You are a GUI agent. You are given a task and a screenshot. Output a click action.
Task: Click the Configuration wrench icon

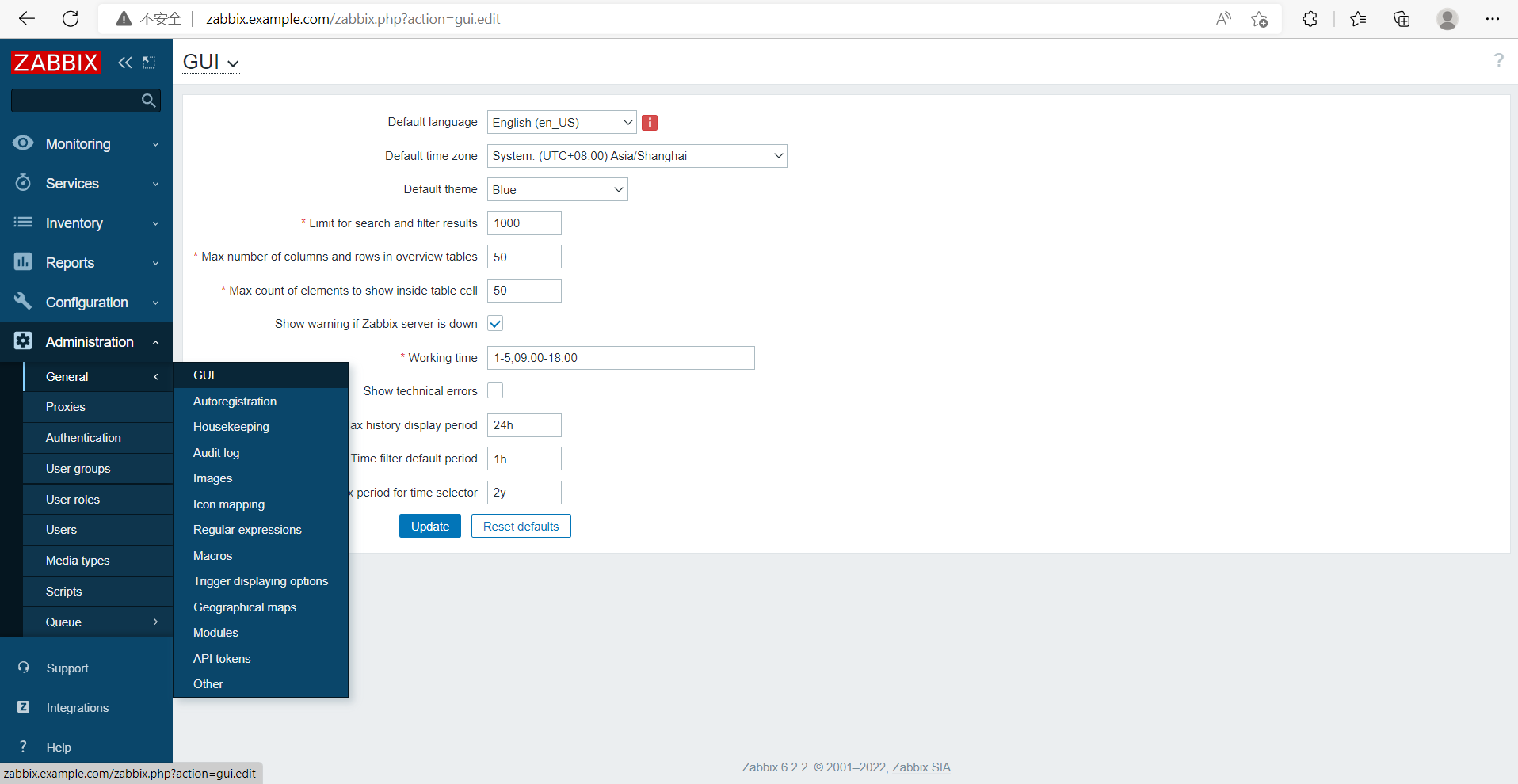coord(23,301)
